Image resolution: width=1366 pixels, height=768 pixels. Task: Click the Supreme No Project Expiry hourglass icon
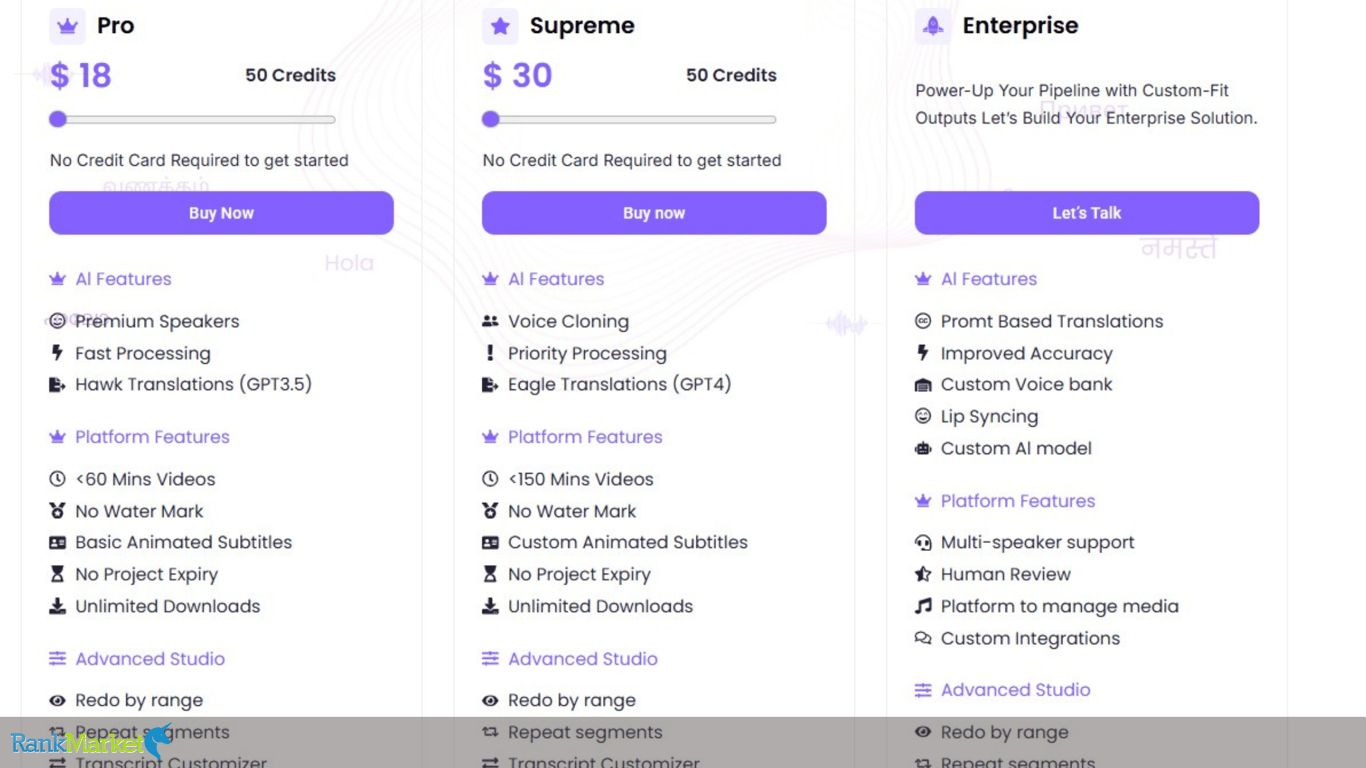(490, 574)
